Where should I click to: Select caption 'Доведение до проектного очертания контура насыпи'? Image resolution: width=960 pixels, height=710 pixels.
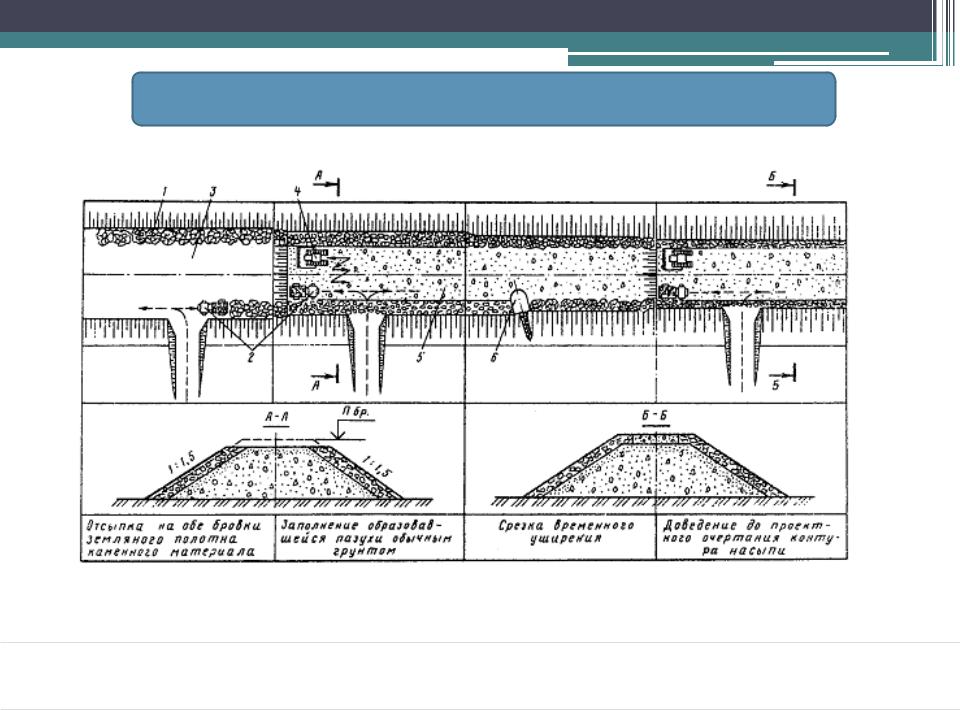click(752, 538)
